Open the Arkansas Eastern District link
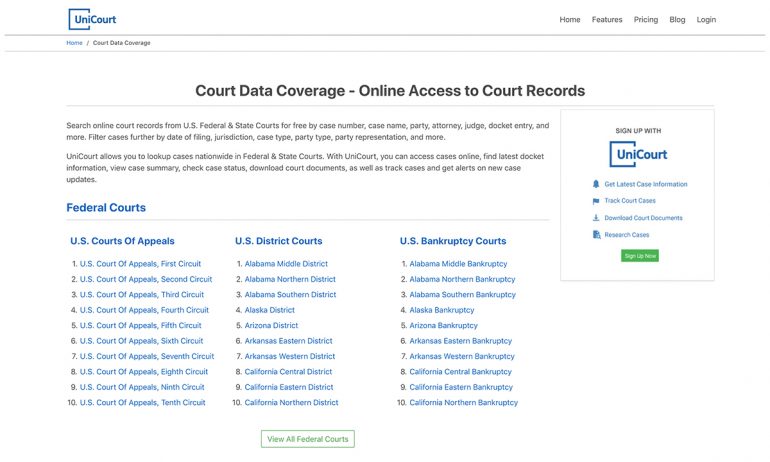 (x=289, y=341)
